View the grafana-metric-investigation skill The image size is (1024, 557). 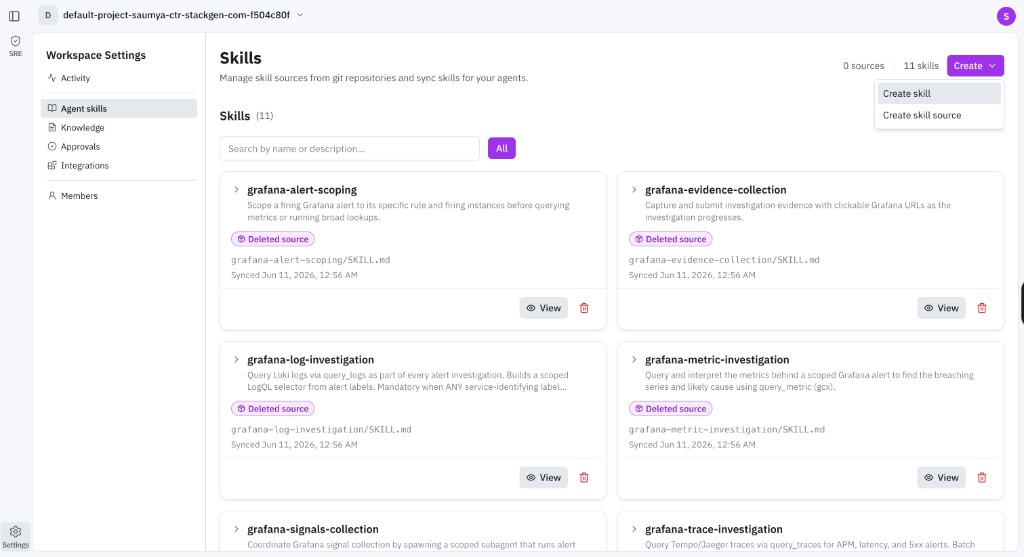941,478
